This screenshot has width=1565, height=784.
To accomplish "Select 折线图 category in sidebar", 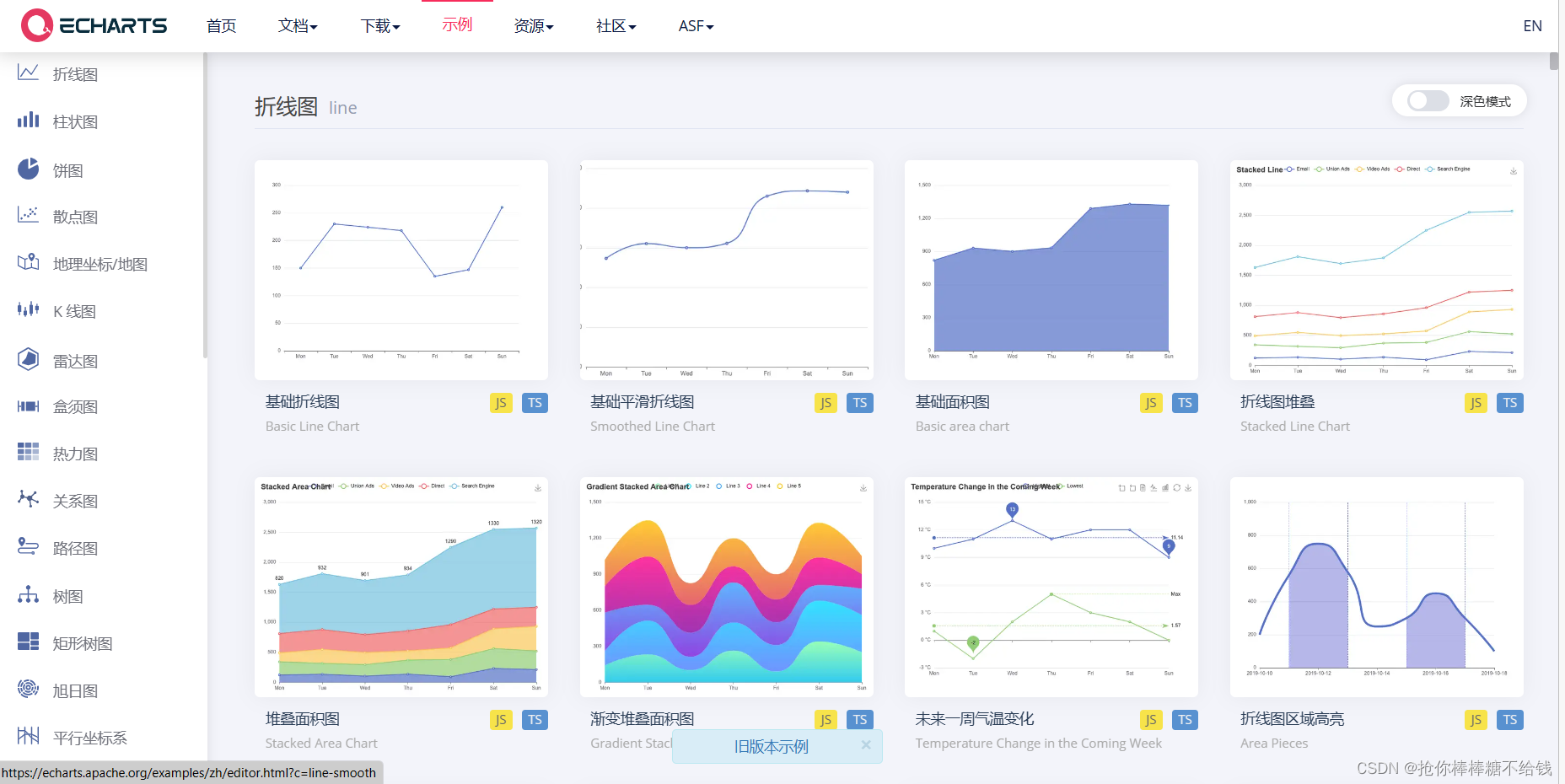I will [x=75, y=74].
